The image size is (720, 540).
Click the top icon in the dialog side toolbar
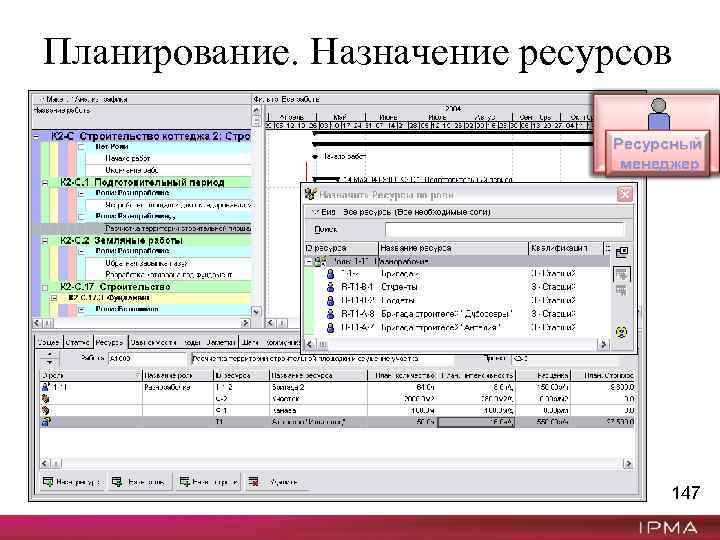[x=622, y=252]
